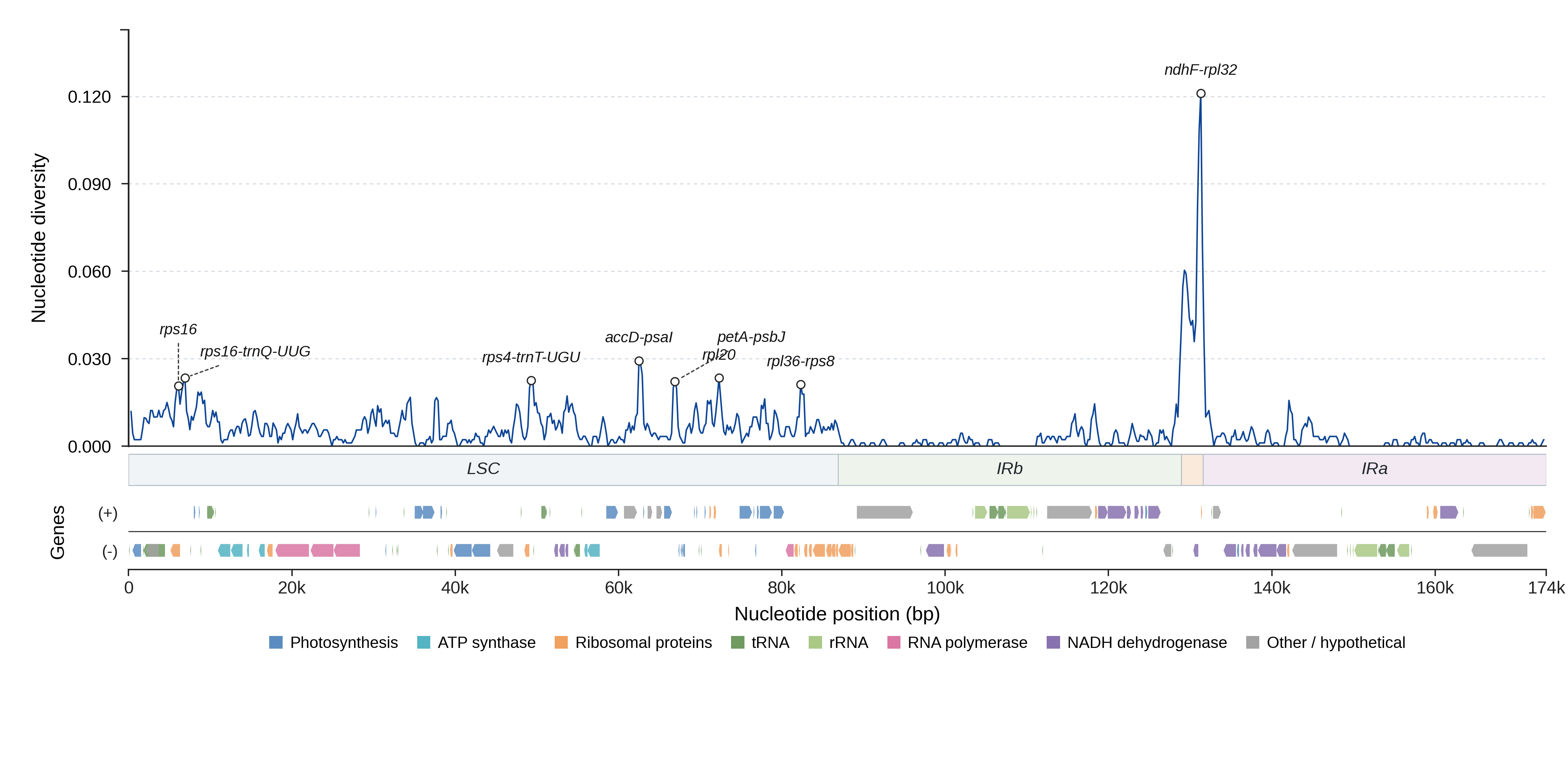Click the '0.120' y-axis tick label
This screenshot has width=1568, height=763.
pos(90,97)
